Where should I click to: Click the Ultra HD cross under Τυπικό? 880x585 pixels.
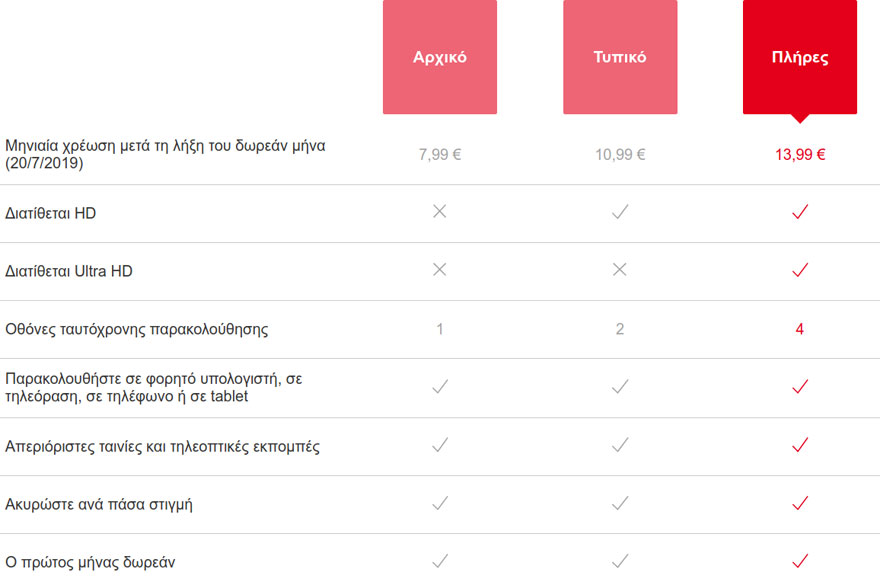pyautogui.click(x=620, y=270)
